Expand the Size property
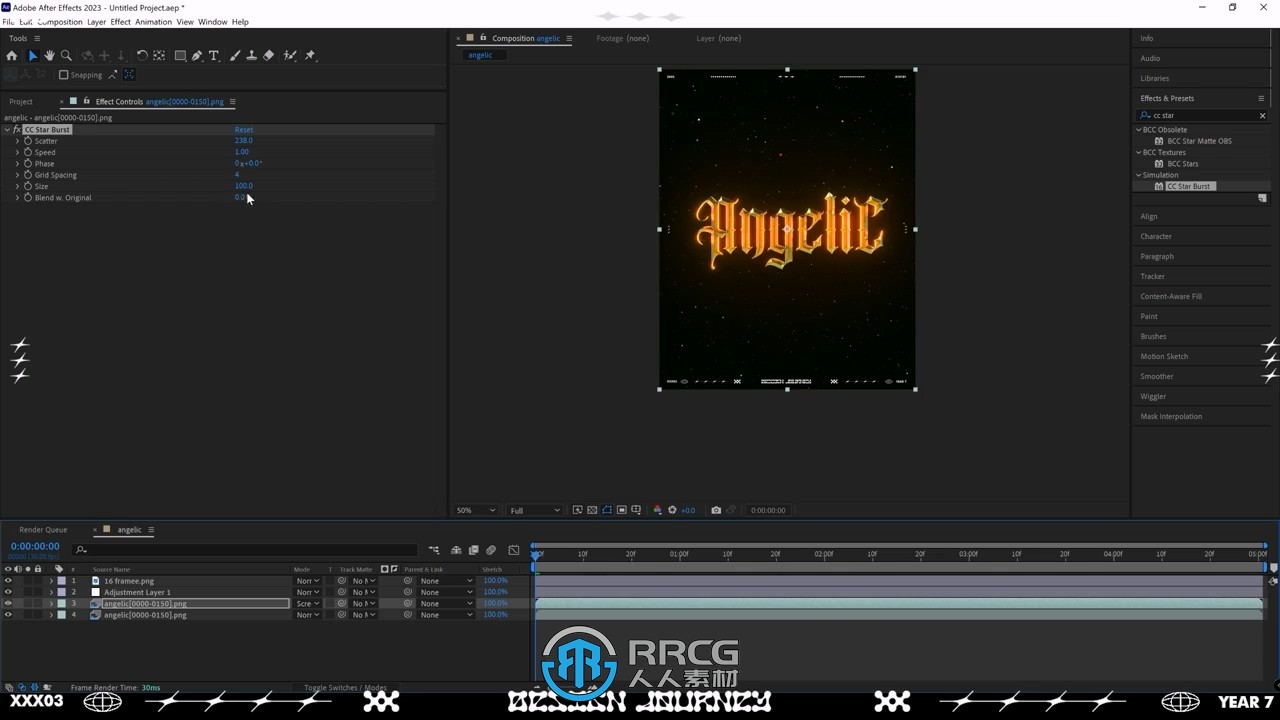The image size is (1280, 720). tap(17, 186)
